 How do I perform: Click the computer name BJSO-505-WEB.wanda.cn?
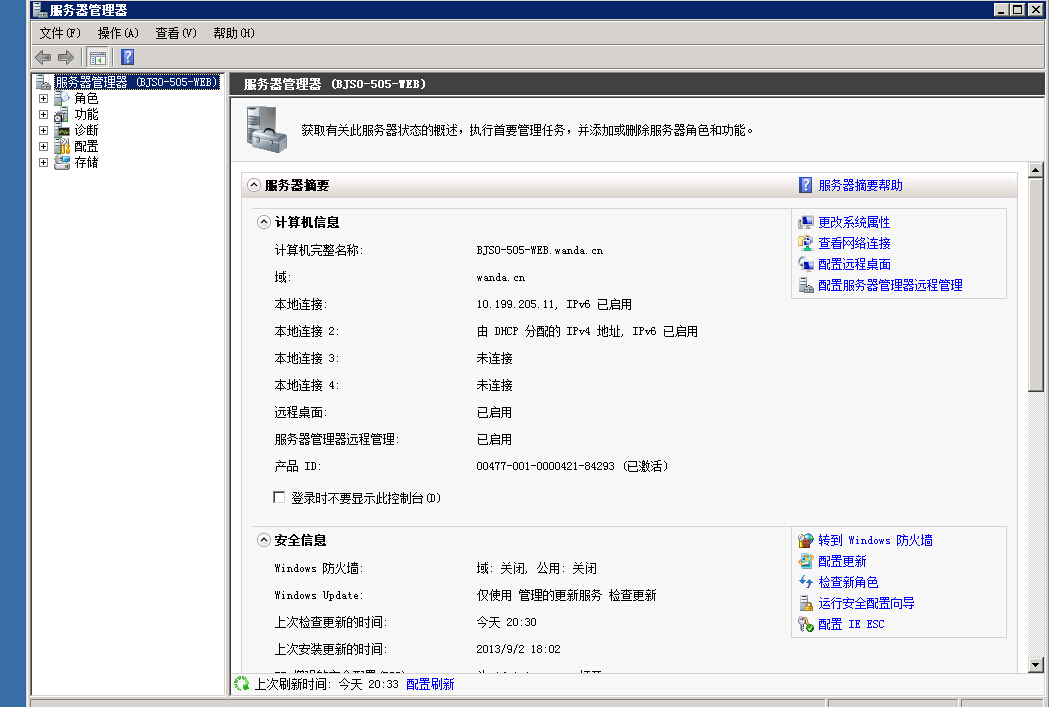[539, 251]
